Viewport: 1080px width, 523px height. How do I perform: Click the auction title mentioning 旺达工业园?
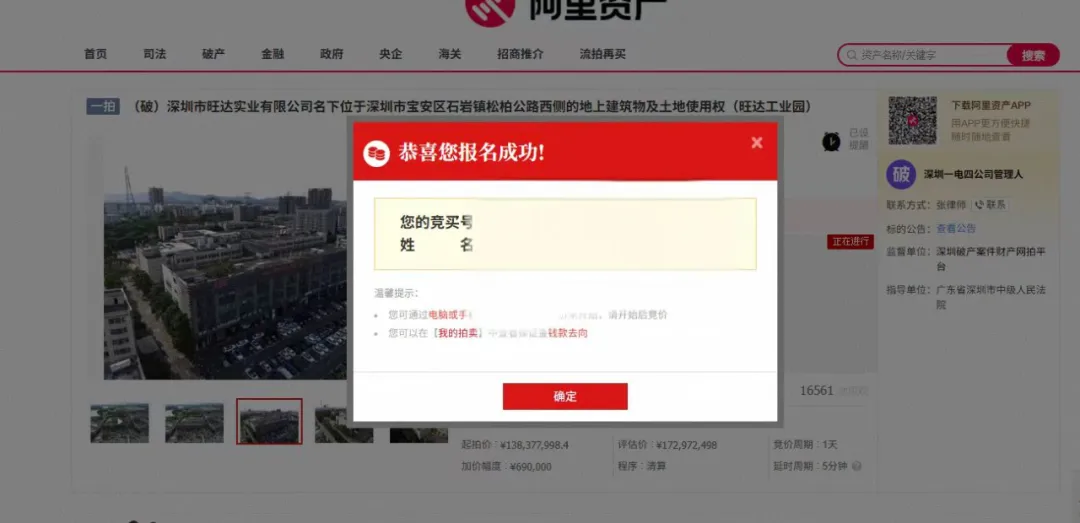[471, 107]
